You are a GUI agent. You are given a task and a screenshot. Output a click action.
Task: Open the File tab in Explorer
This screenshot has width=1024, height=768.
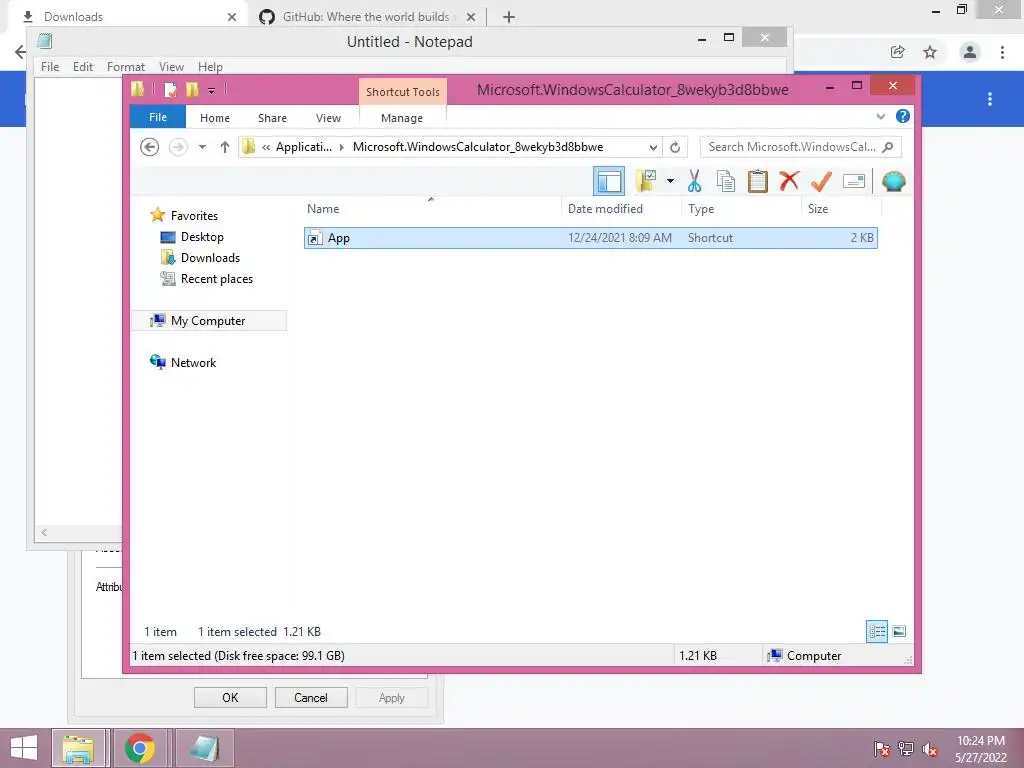(x=158, y=117)
